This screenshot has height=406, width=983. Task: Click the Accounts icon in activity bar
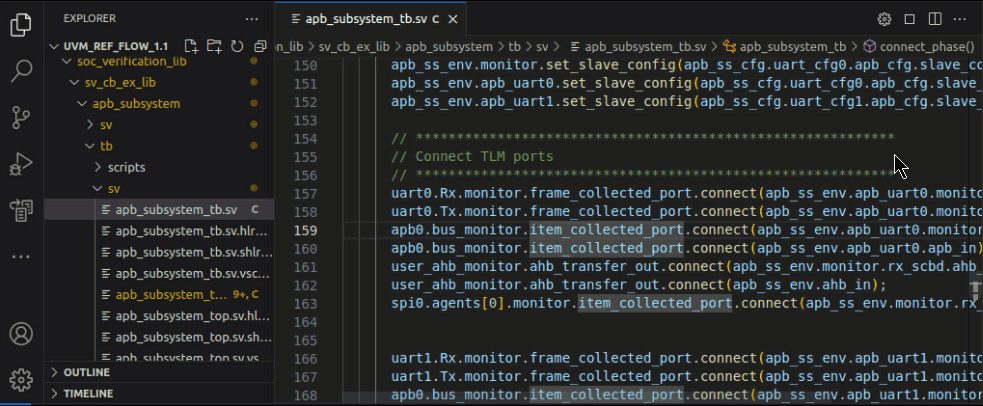(x=21, y=333)
